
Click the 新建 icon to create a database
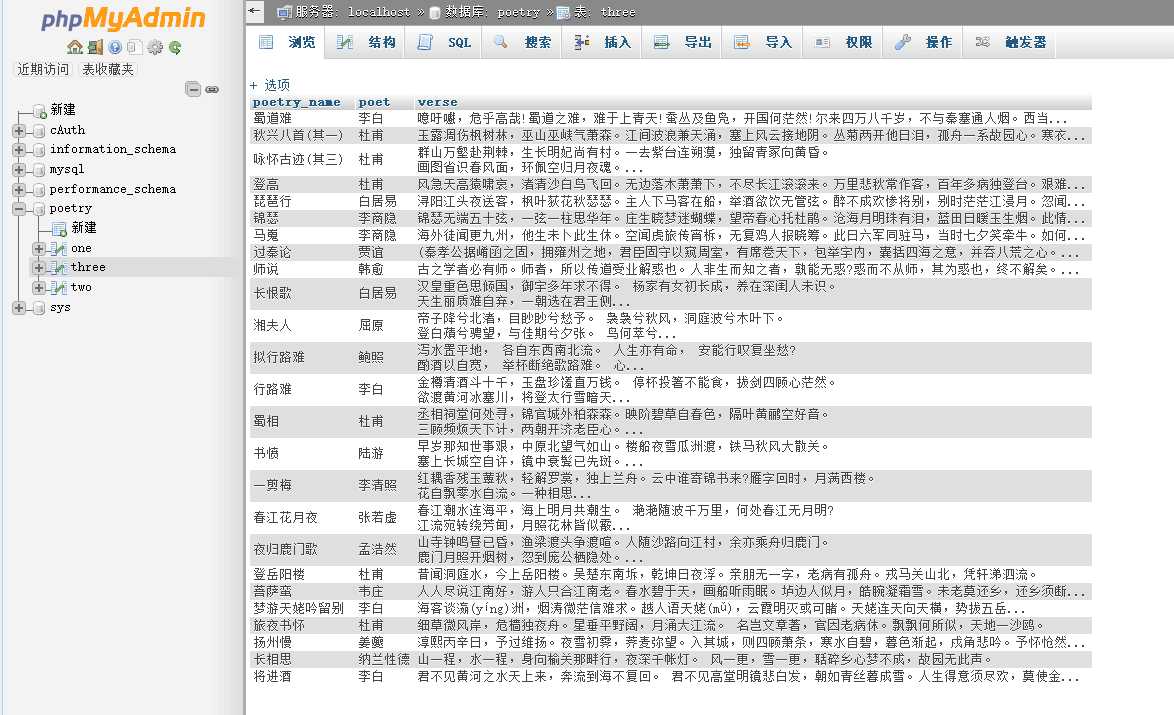pyautogui.click(x=38, y=111)
